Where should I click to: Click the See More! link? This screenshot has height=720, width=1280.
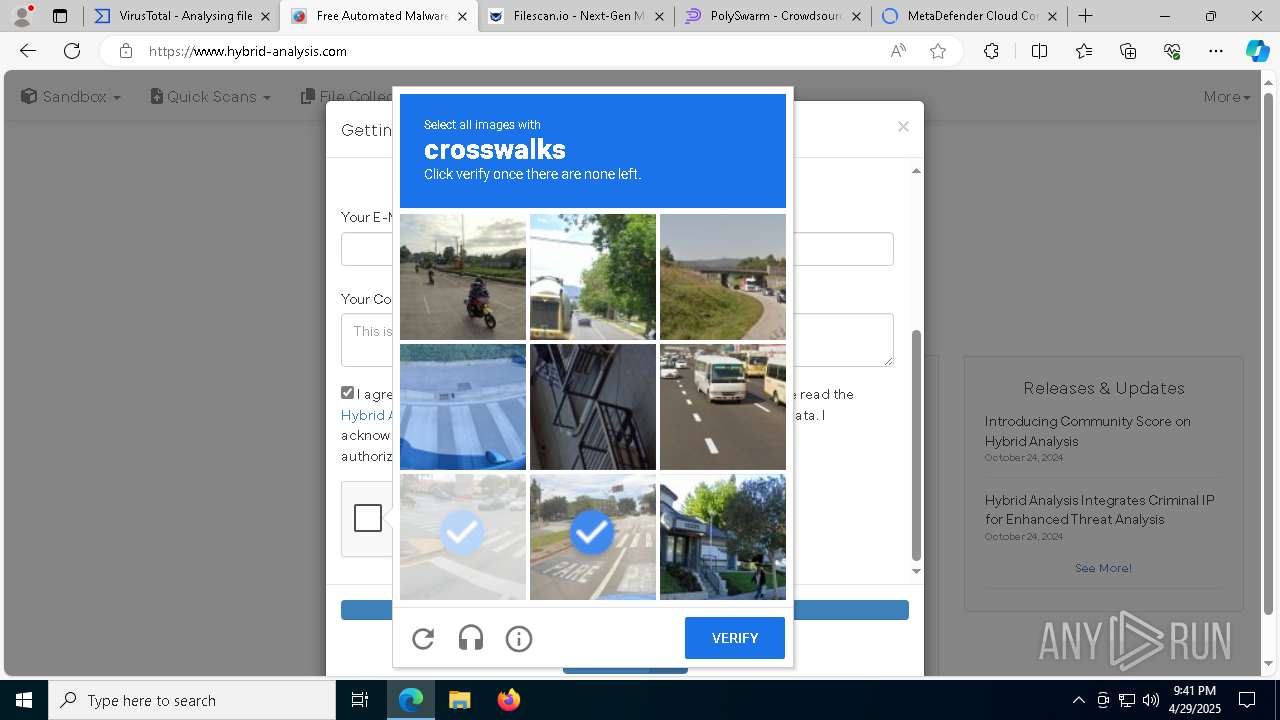(x=1103, y=568)
